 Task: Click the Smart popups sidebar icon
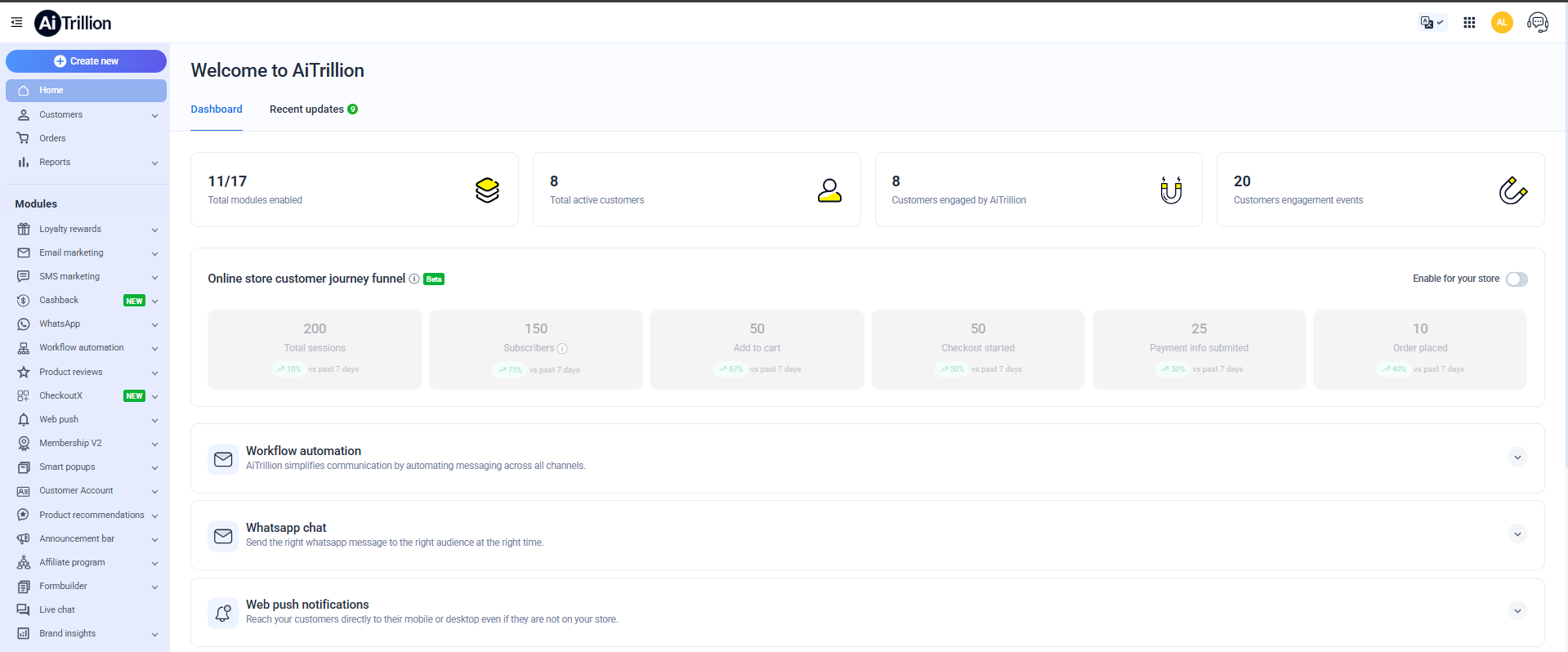[x=24, y=467]
